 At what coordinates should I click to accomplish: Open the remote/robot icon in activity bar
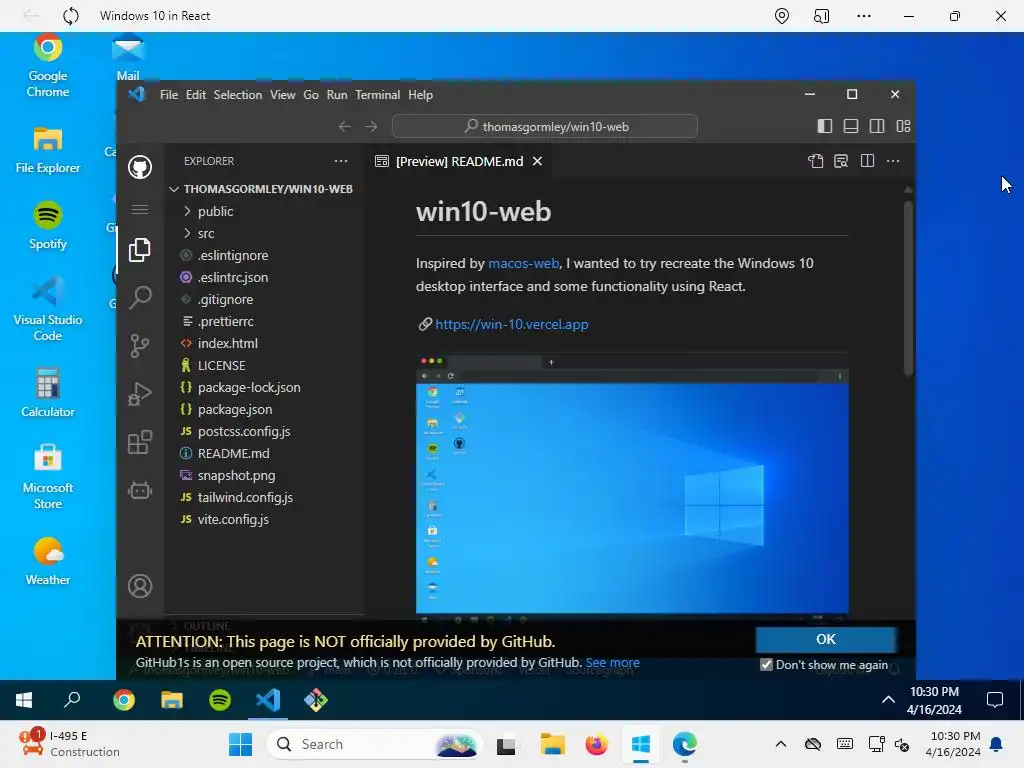point(140,490)
